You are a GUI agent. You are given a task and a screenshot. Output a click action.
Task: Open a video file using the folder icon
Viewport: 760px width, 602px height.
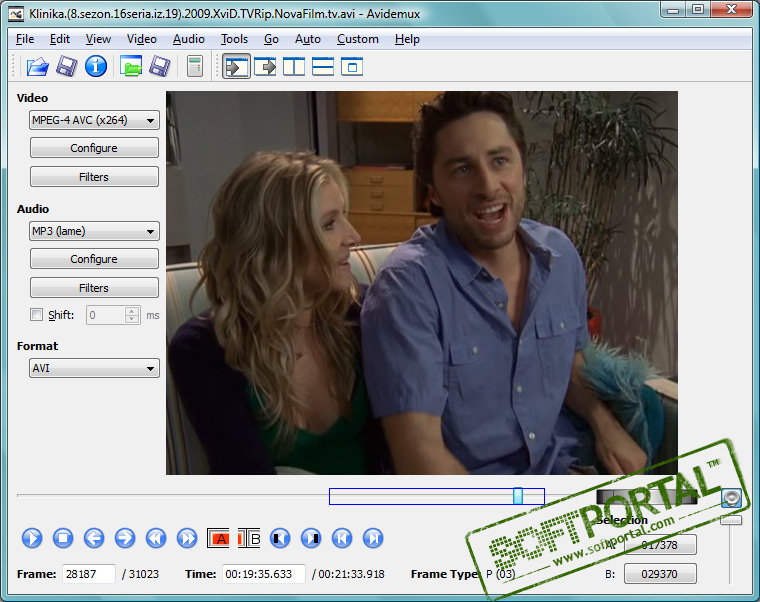(x=37, y=66)
